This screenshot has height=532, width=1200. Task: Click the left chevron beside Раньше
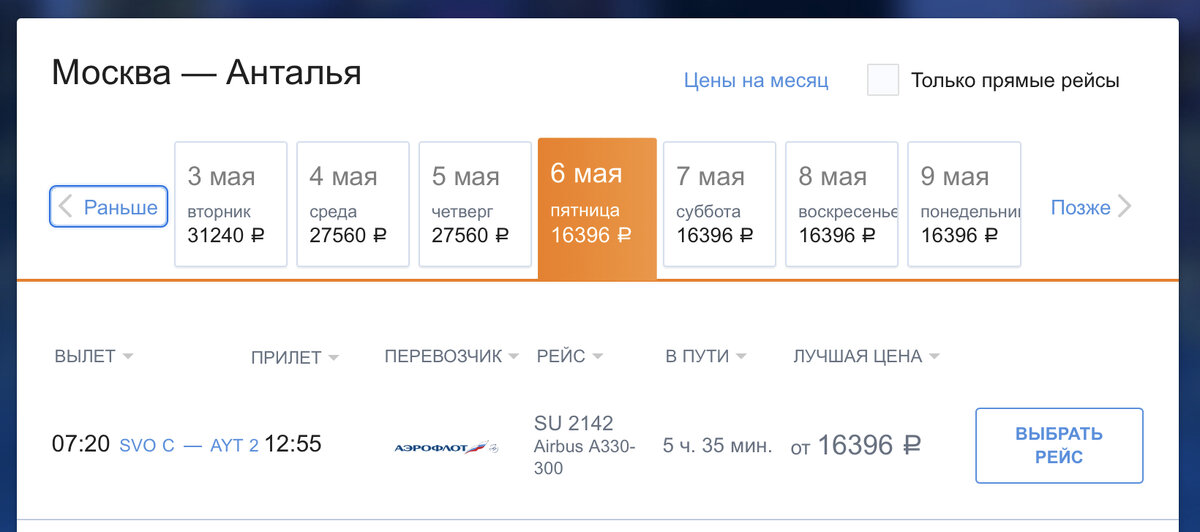pos(66,207)
